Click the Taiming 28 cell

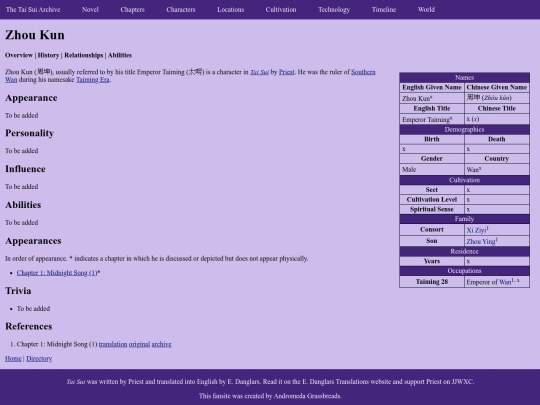(x=432, y=282)
